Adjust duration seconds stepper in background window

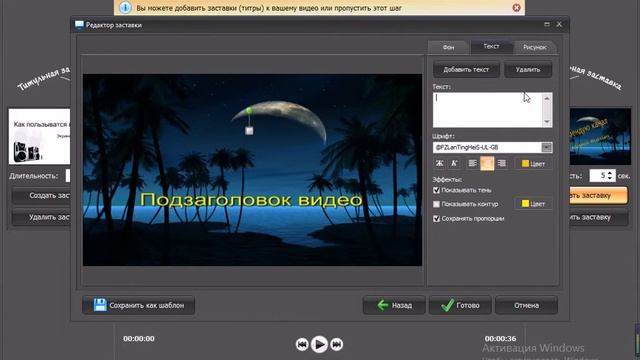coord(610,176)
